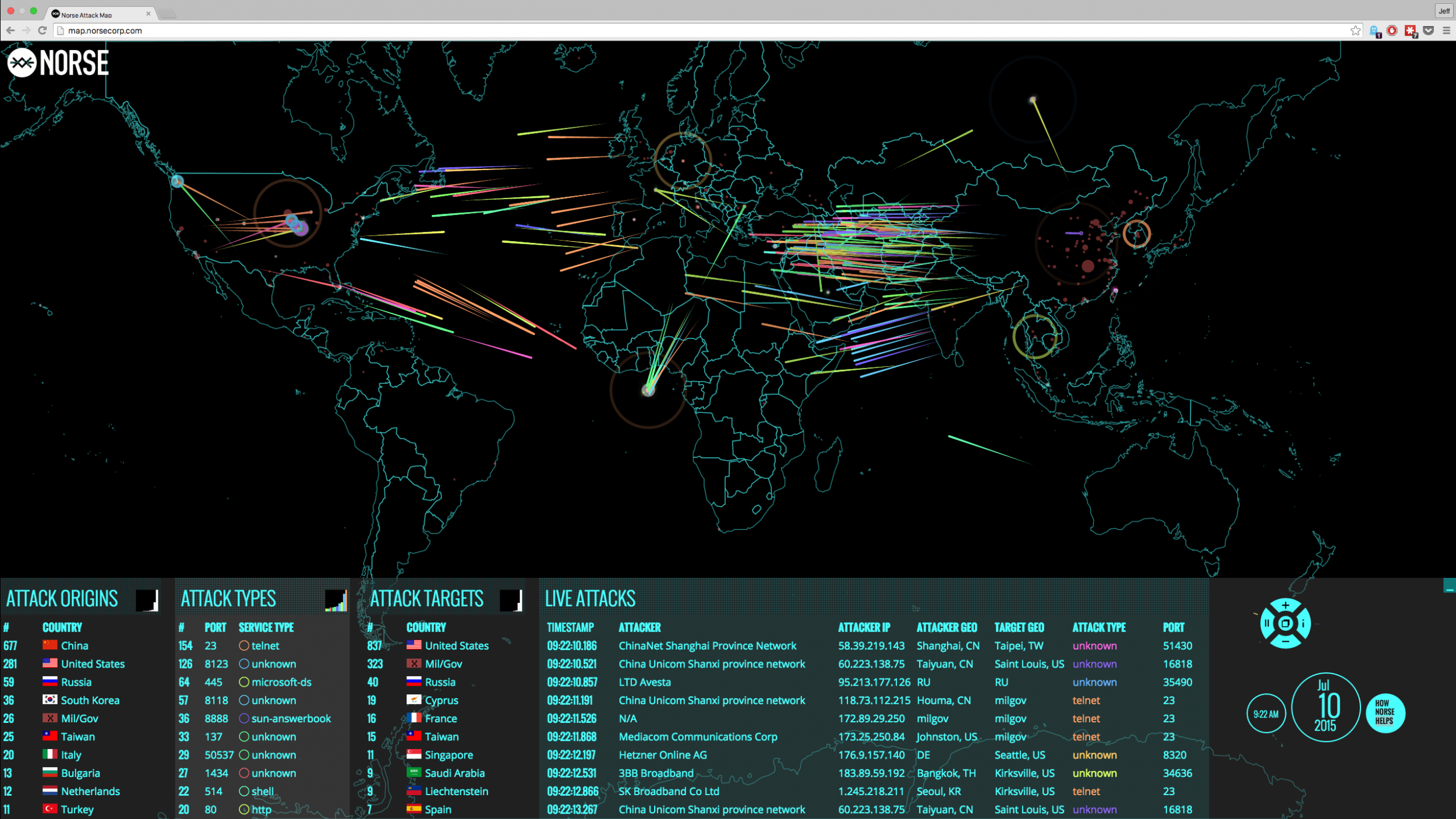This screenshot has height=819, width=1456.
Task: Select the Live Attacks tab section
Action: click(x=590, y=597)
